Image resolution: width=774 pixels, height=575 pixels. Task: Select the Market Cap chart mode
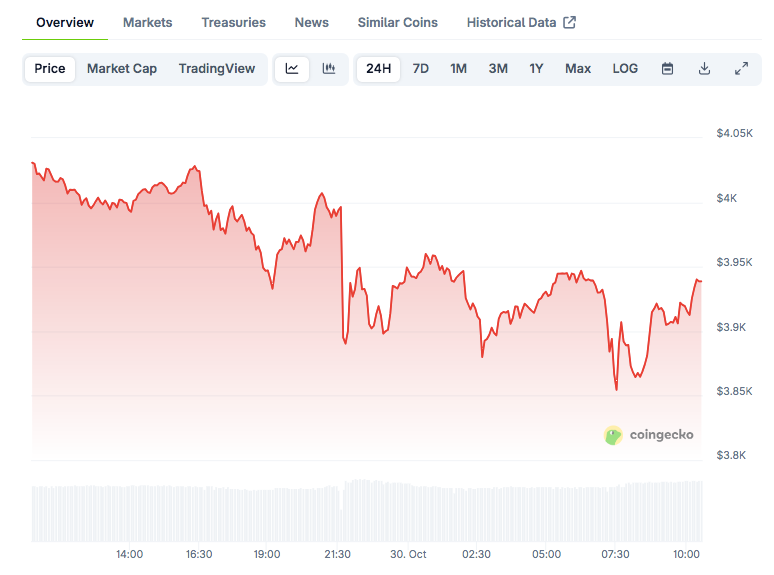[x=122, y=69]
